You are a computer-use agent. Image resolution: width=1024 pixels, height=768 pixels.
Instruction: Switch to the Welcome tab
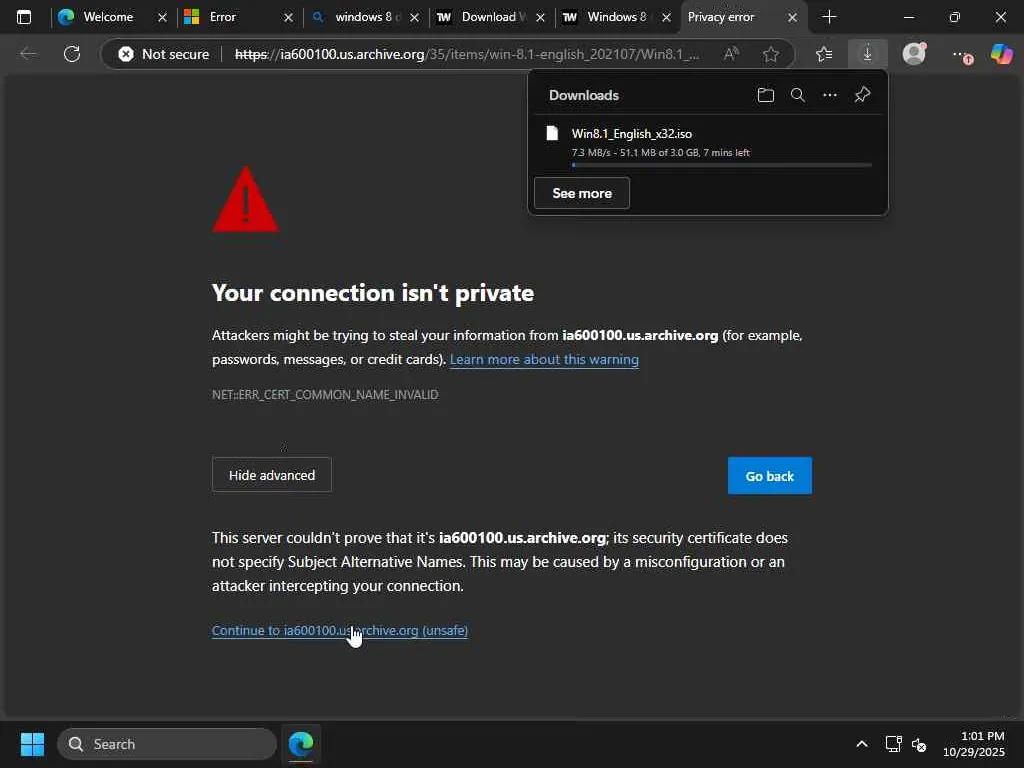tap(108, 17)
